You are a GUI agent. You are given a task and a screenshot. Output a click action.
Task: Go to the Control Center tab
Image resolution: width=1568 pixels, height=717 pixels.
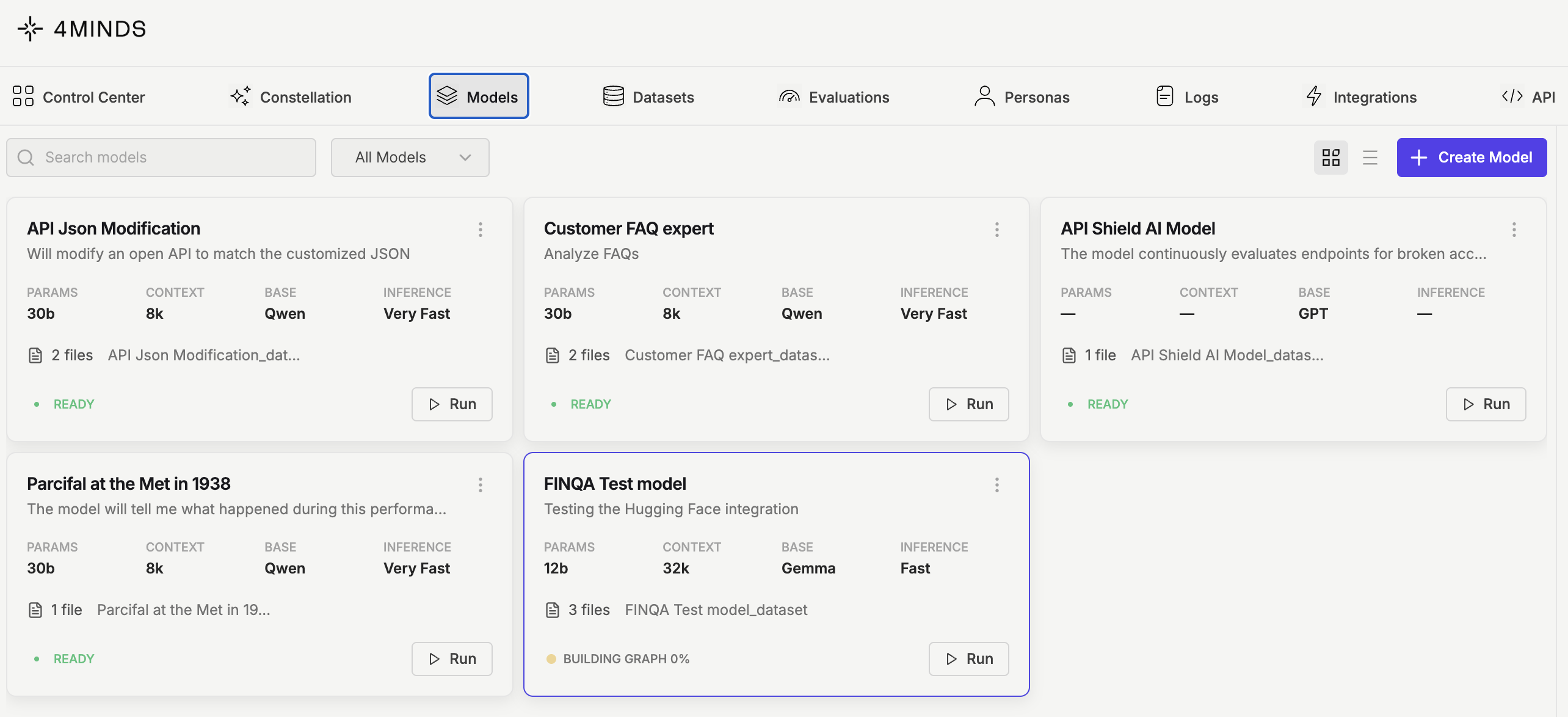pyautogui.click(x=79, y=96)
